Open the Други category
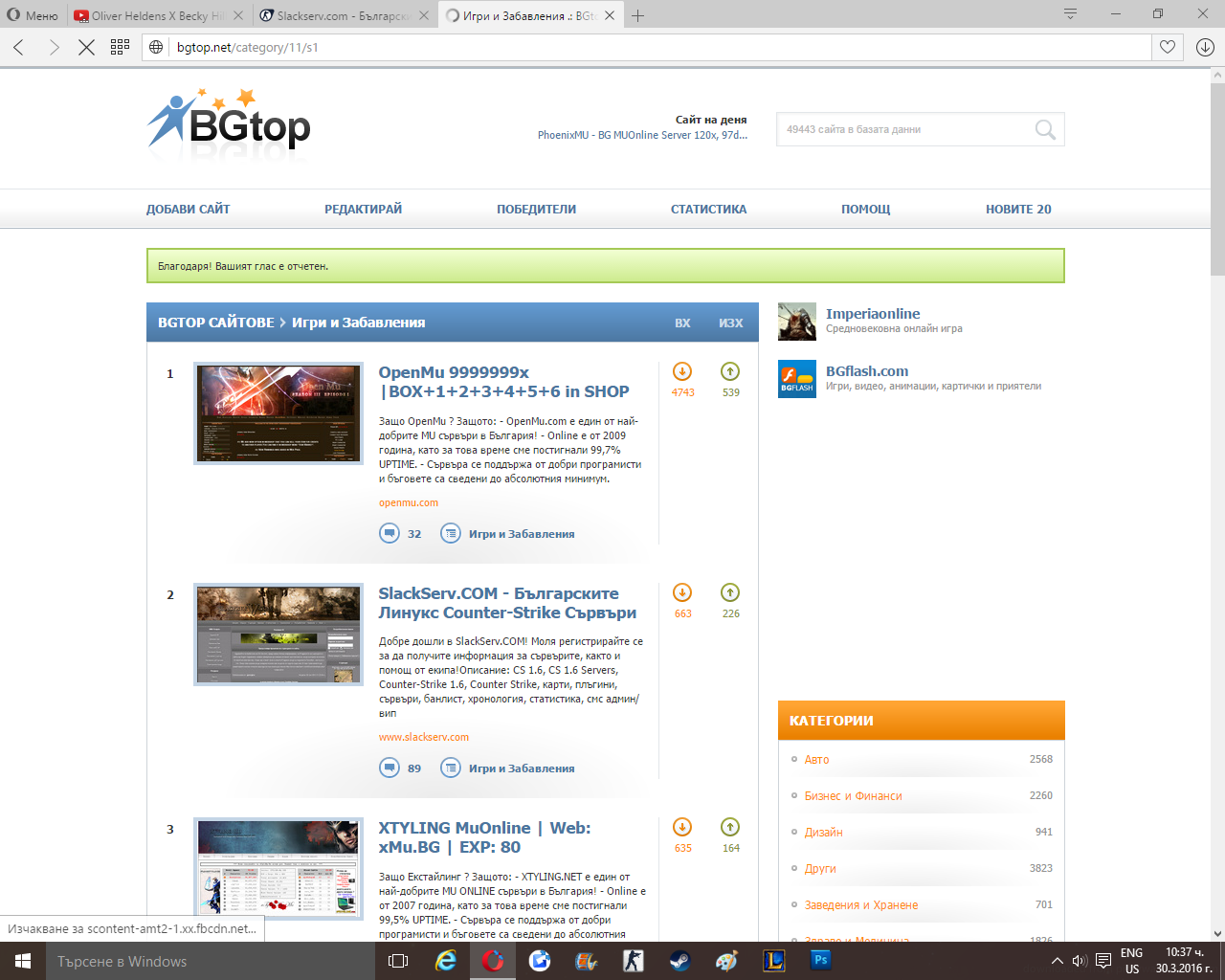 coord(820,868)
